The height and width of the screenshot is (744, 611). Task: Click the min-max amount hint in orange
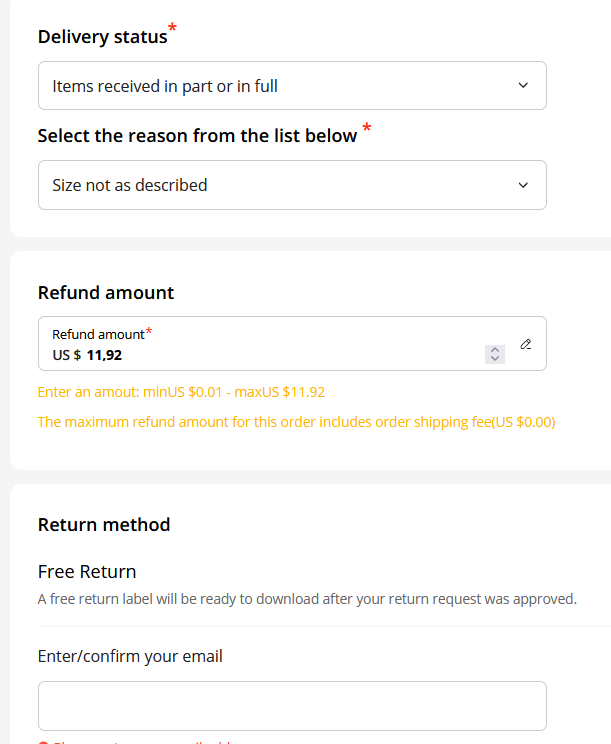(x=181, y=392)
